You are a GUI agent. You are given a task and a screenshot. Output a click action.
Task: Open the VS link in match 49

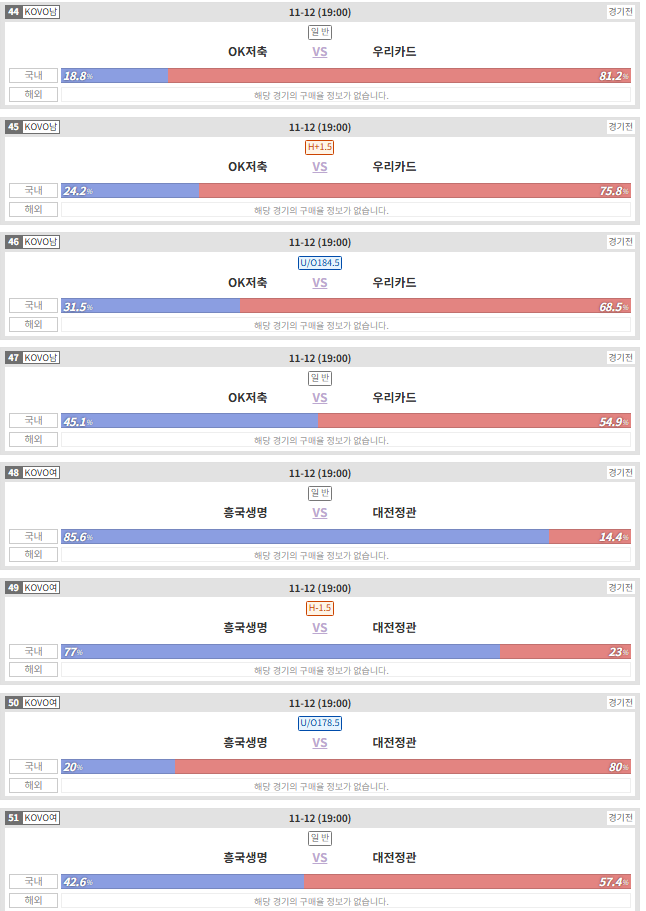point(320,628)
